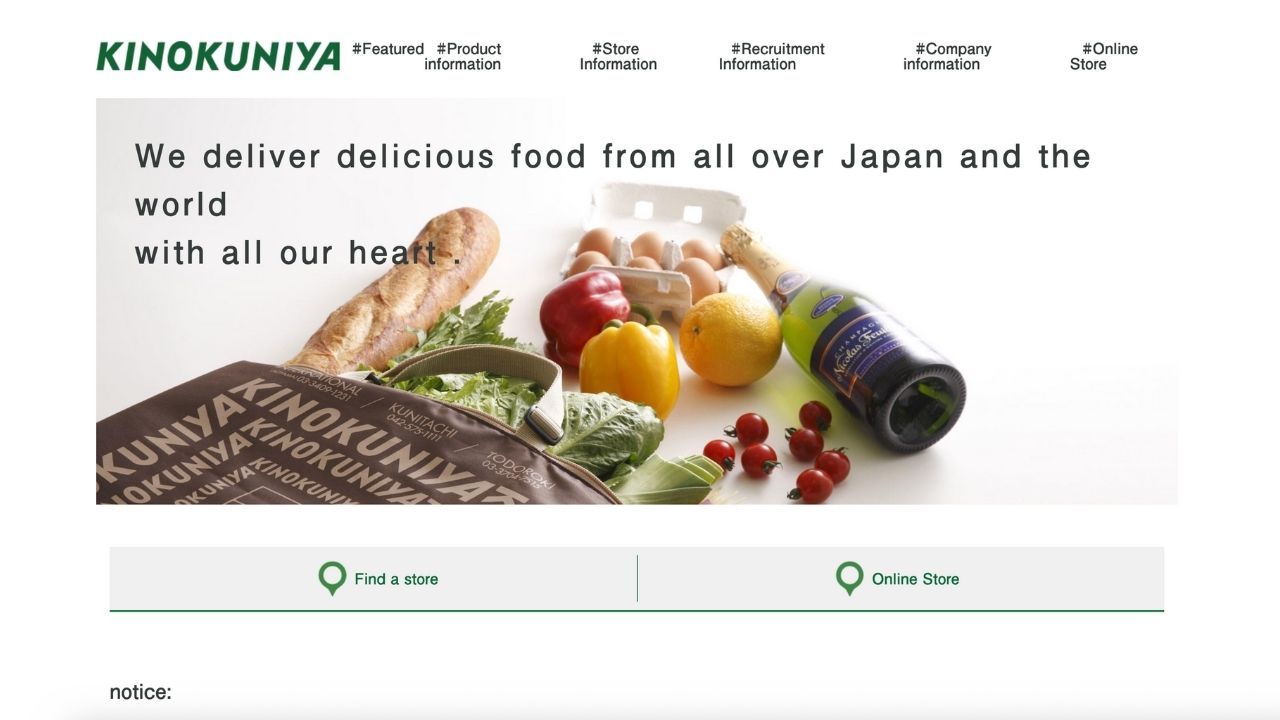Click the hero banner food image
The image size is (1280, 720).
coord(637,301)
